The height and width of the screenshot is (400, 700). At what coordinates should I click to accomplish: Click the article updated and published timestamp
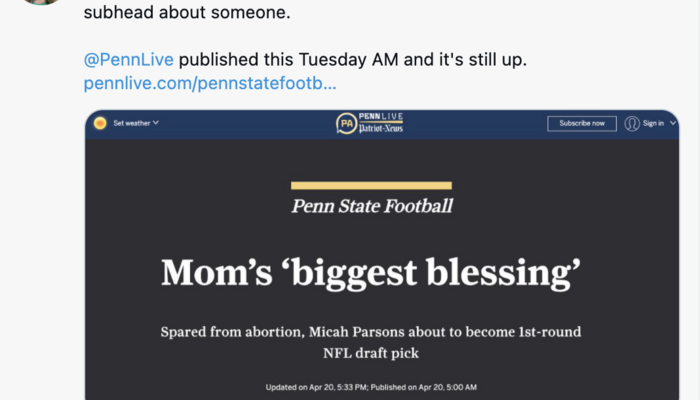click(x=371, y=386)
